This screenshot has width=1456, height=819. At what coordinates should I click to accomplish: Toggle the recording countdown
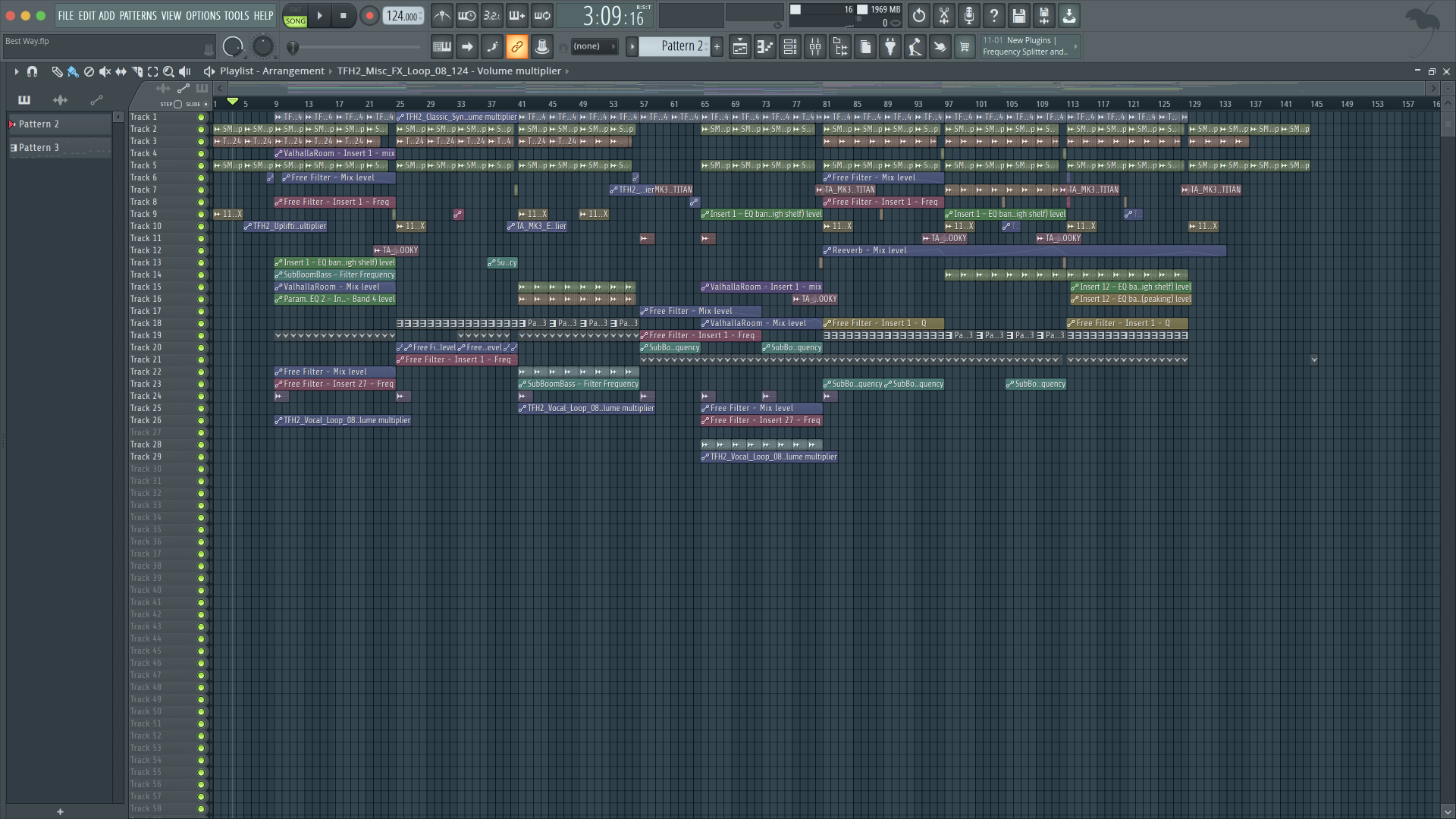point(492,15)
